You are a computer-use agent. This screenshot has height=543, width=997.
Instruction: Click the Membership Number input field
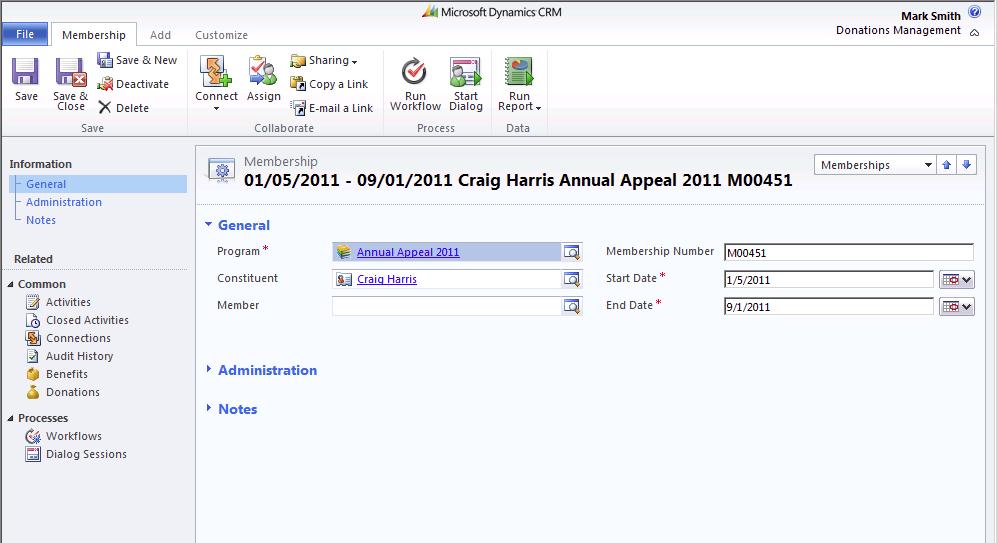click(848, 252)
